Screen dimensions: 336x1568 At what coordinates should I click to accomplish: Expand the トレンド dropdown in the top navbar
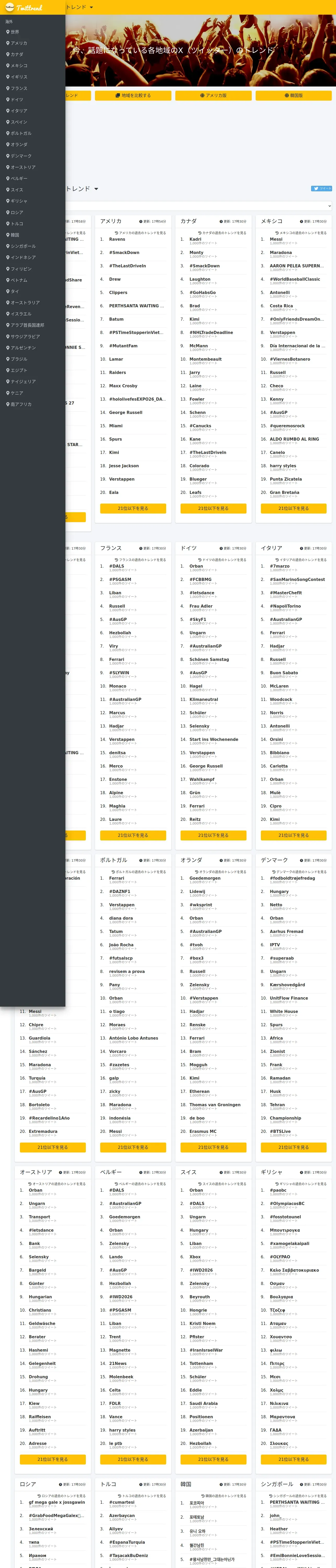coord(79,7)
